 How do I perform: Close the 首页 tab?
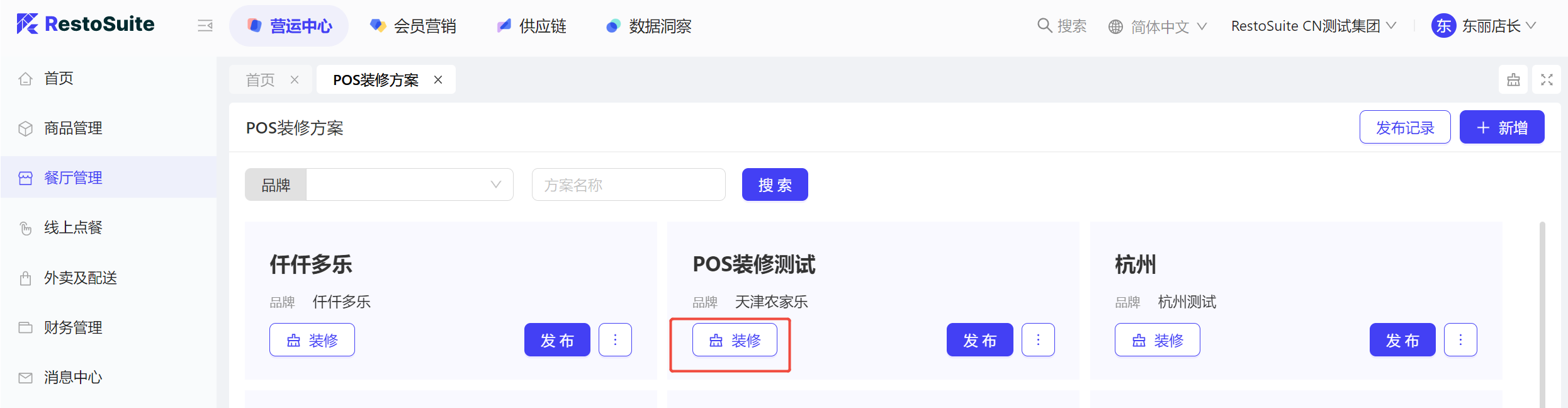[295, 80]
